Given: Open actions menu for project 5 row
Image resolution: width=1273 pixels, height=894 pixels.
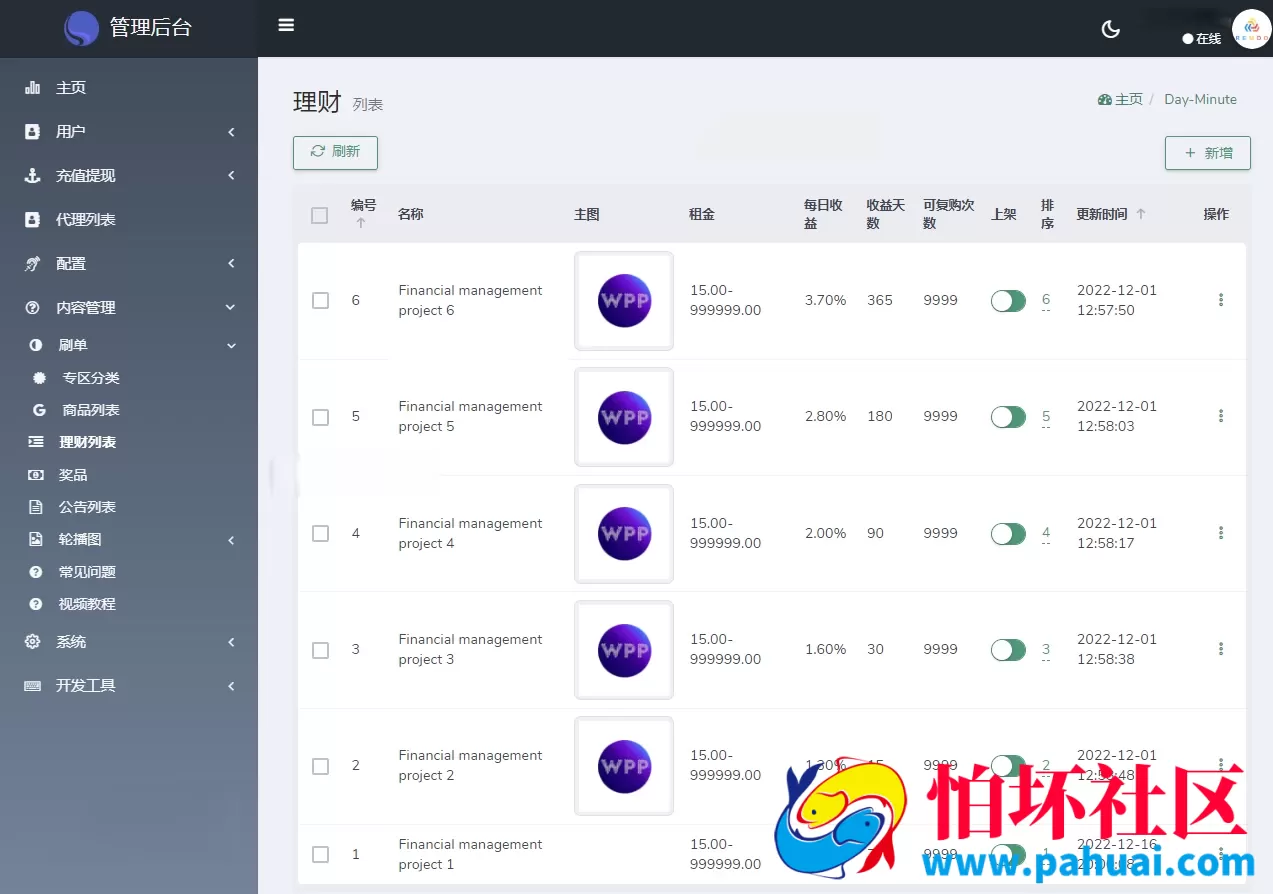Looking at the screenshot, I should (1220, 416).
